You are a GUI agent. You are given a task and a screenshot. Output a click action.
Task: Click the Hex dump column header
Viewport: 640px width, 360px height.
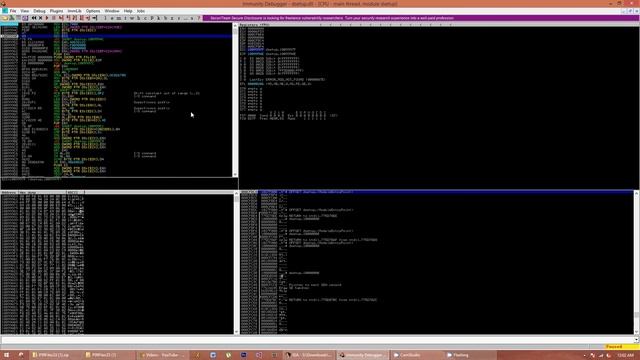[x=42, y=192]
